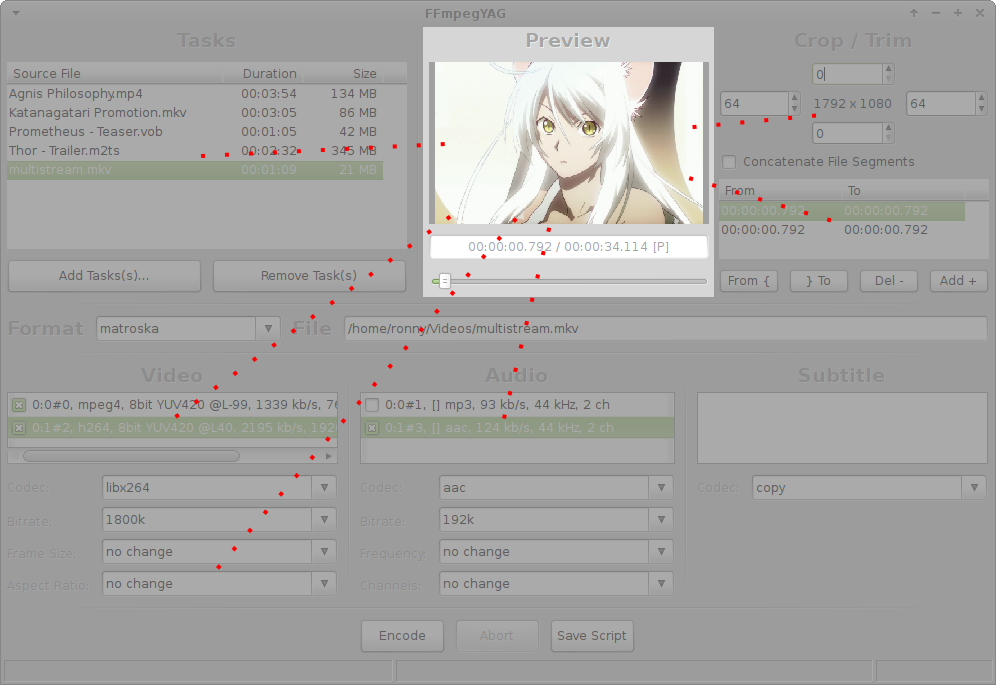
Task: Increase the top crop spinner value
Action: click(889, 69)
